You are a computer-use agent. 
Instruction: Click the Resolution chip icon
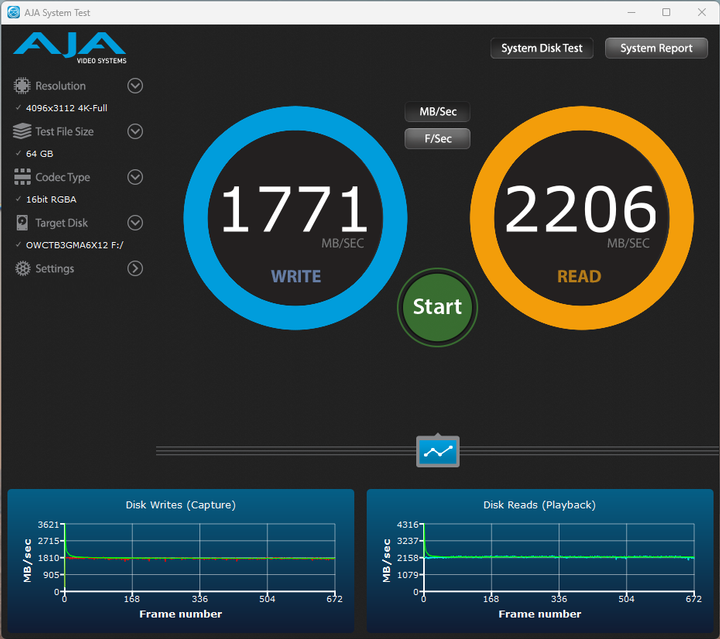tap(21, 86)
